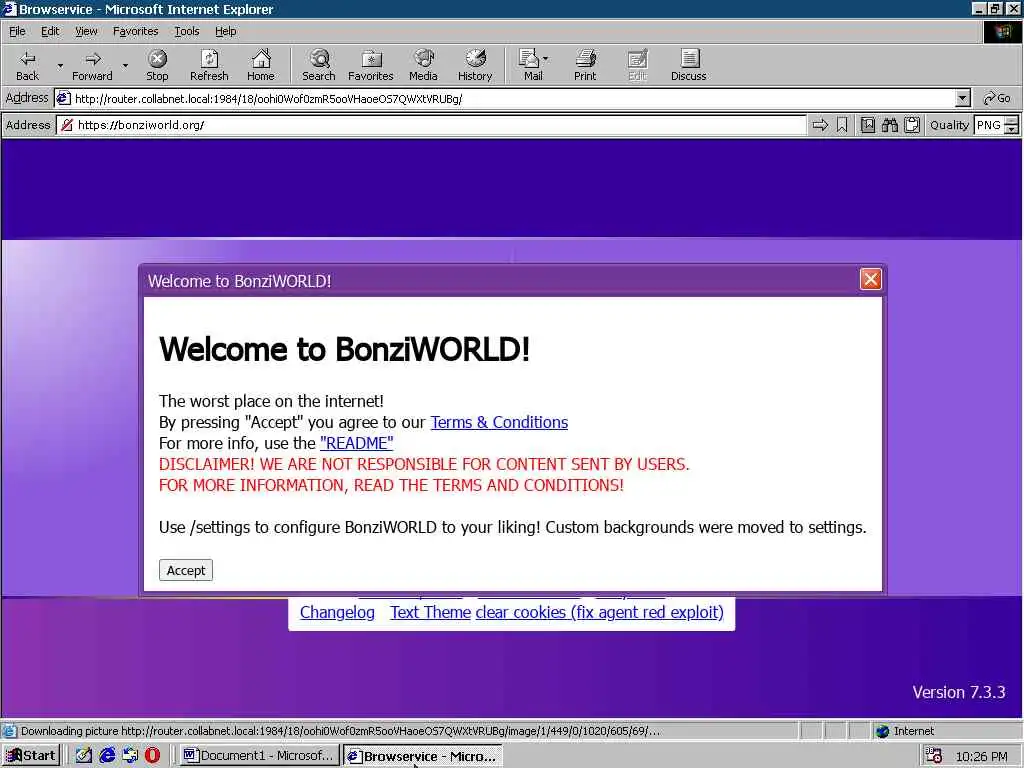Launch Internet Explorer from quick launch
This screenshot has height=768, width=1024.
pos(107,756)
